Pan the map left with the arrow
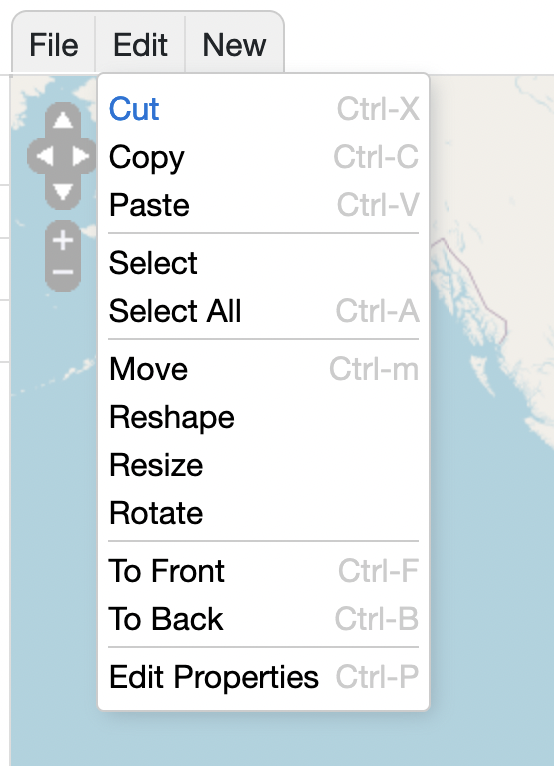The image size is (554, 766). [x=44, y=156]
